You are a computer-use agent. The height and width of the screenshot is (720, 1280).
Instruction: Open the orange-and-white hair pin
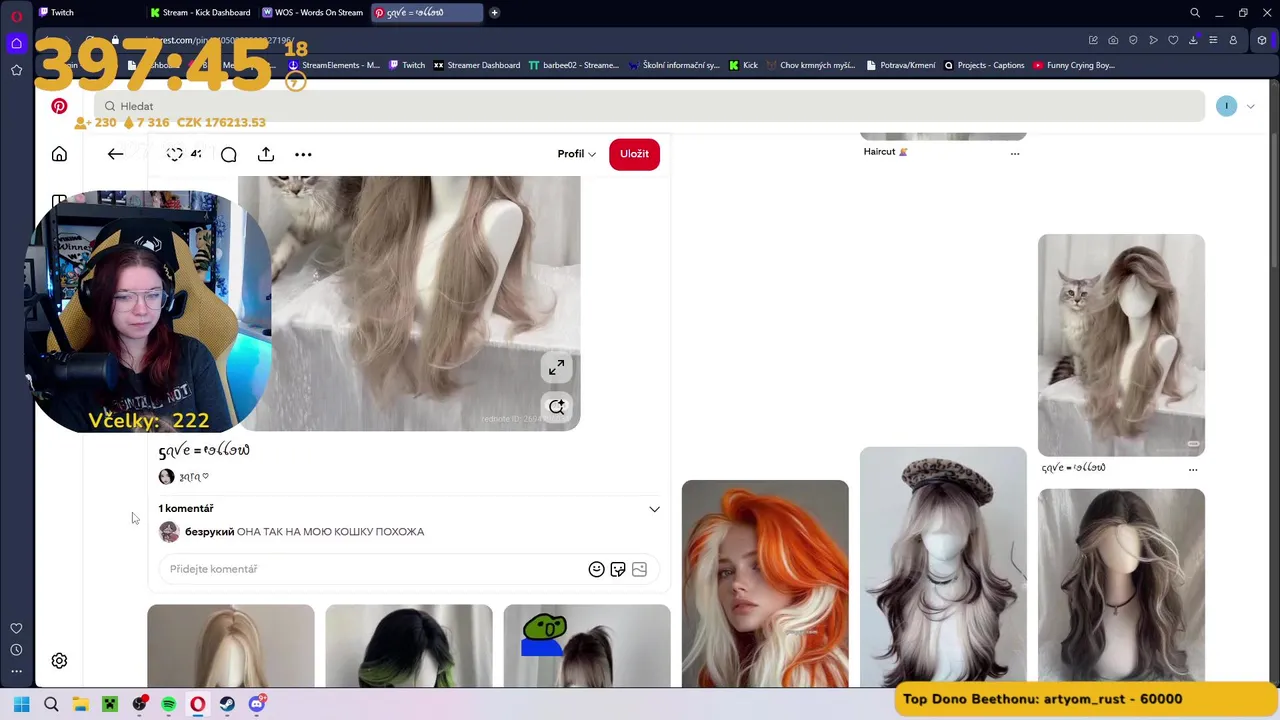[765, 584]
